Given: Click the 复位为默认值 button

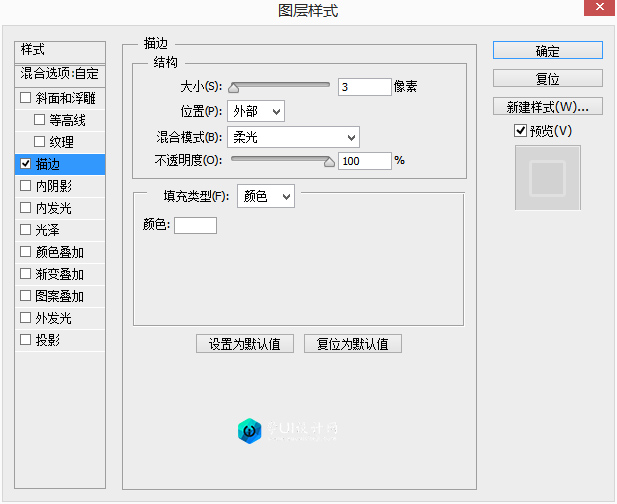Looking at the screenshot, I should pos(353,344).
